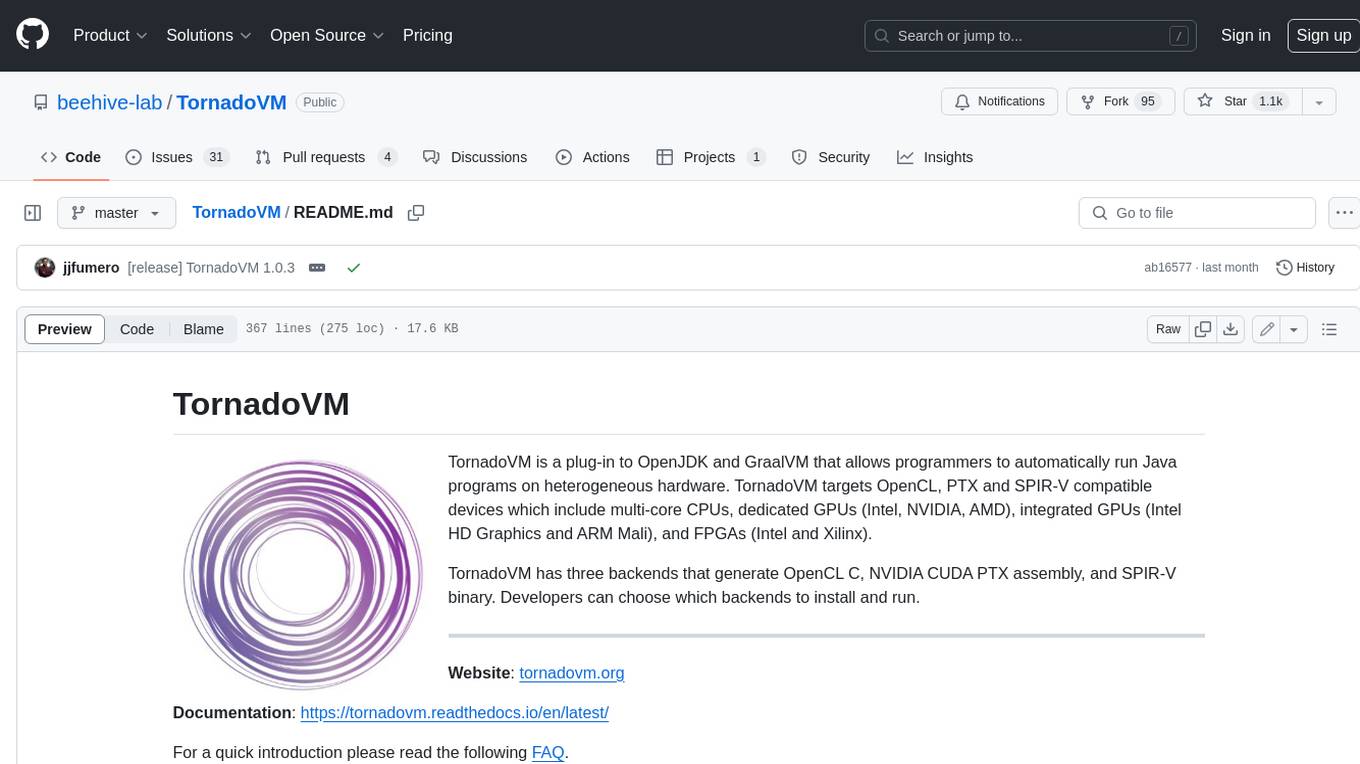
Task: Click the Go to file search box
Action: tap(1197, 213)
